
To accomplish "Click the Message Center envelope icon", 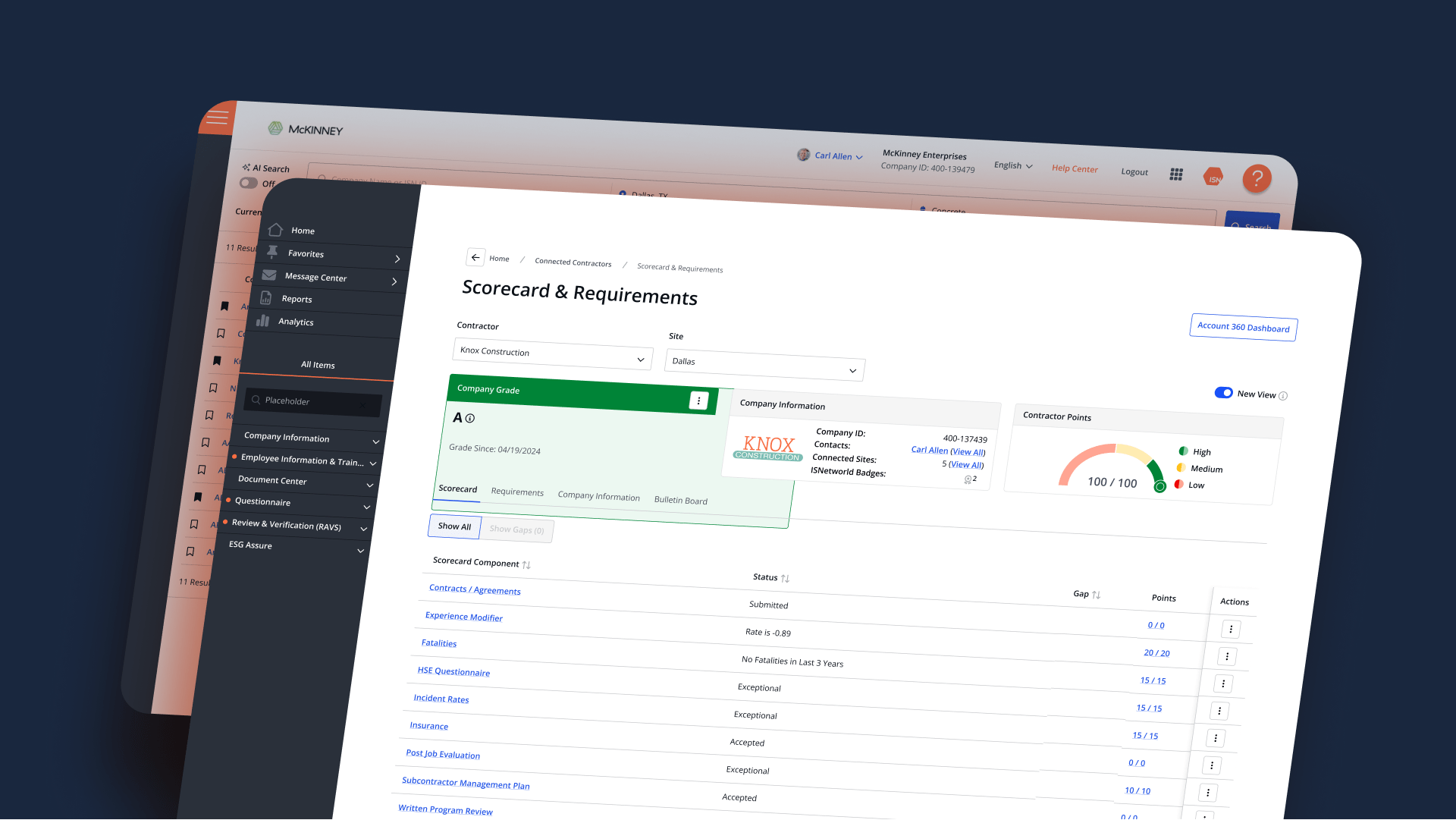I will (x=269, y=275).
